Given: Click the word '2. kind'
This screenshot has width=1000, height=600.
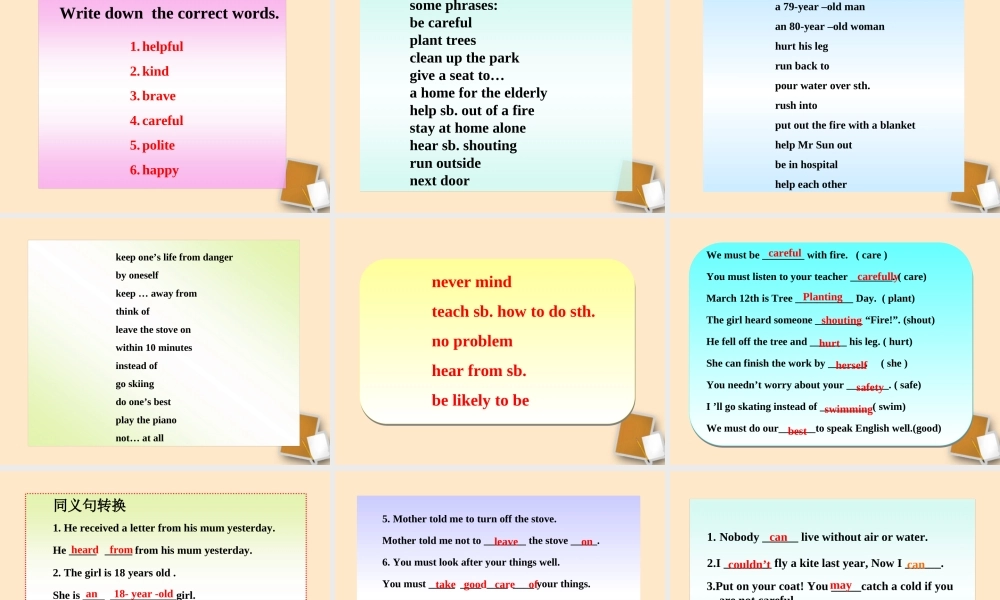Looking at the screenshot, I should (149, 71).
